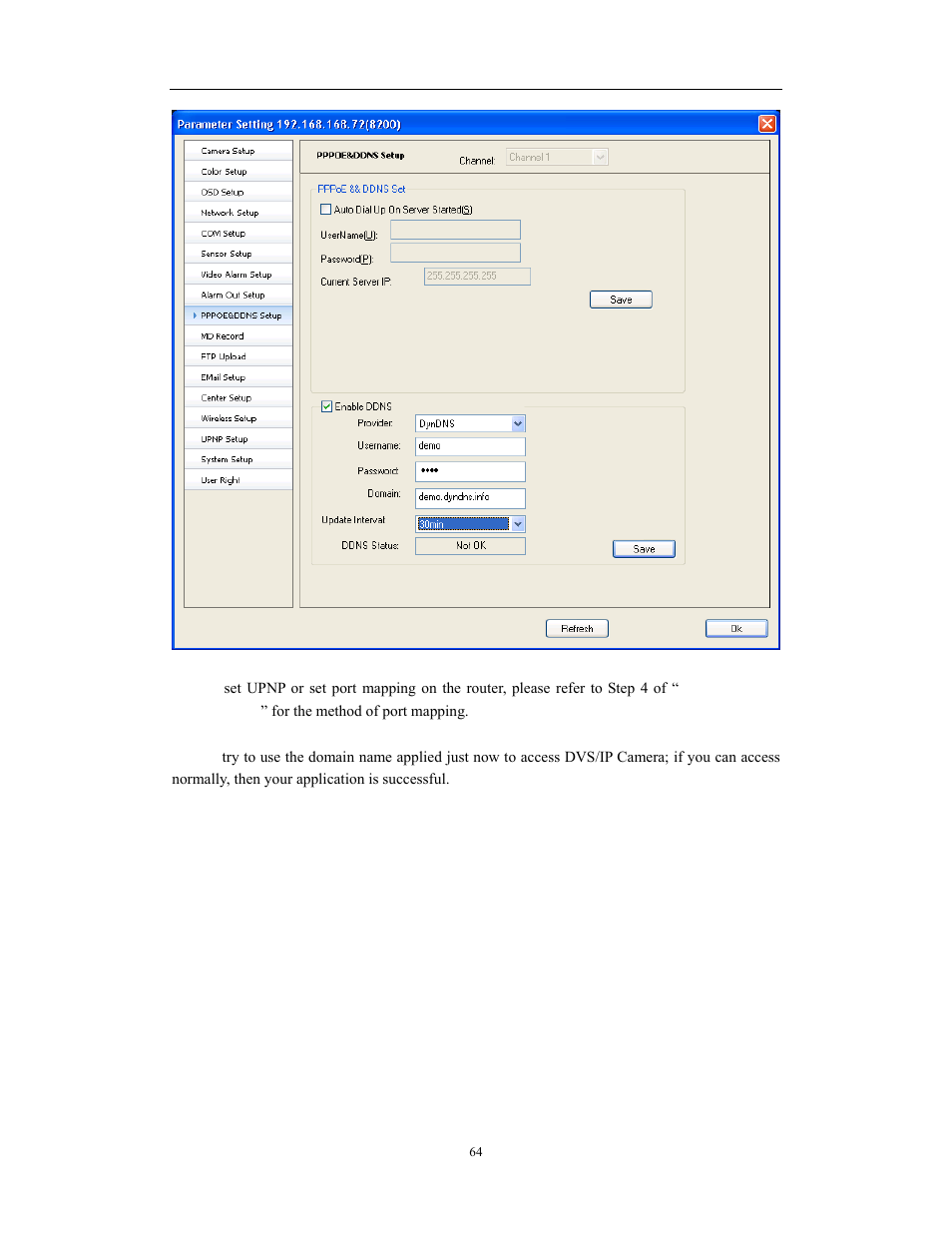The height and width of the screenshot is (1233, 952).
Task: Open Camera Setup page
Action: pyautogui.click(x=238, y=151)
